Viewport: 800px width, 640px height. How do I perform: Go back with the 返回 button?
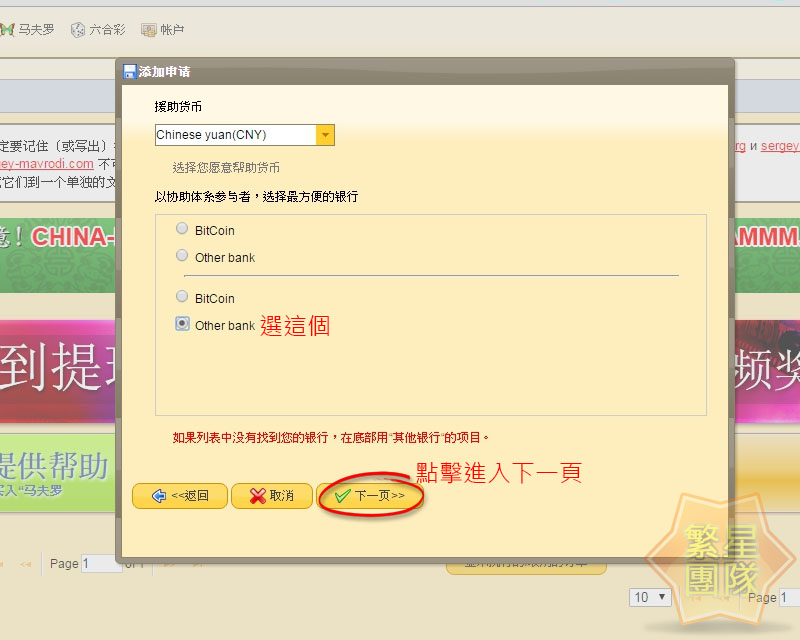(x=179, y=496)
